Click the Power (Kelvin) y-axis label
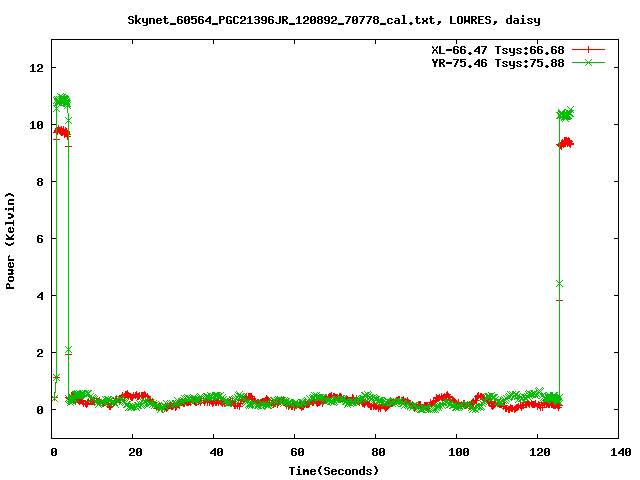The image size is (640, 480). [10, 241]
